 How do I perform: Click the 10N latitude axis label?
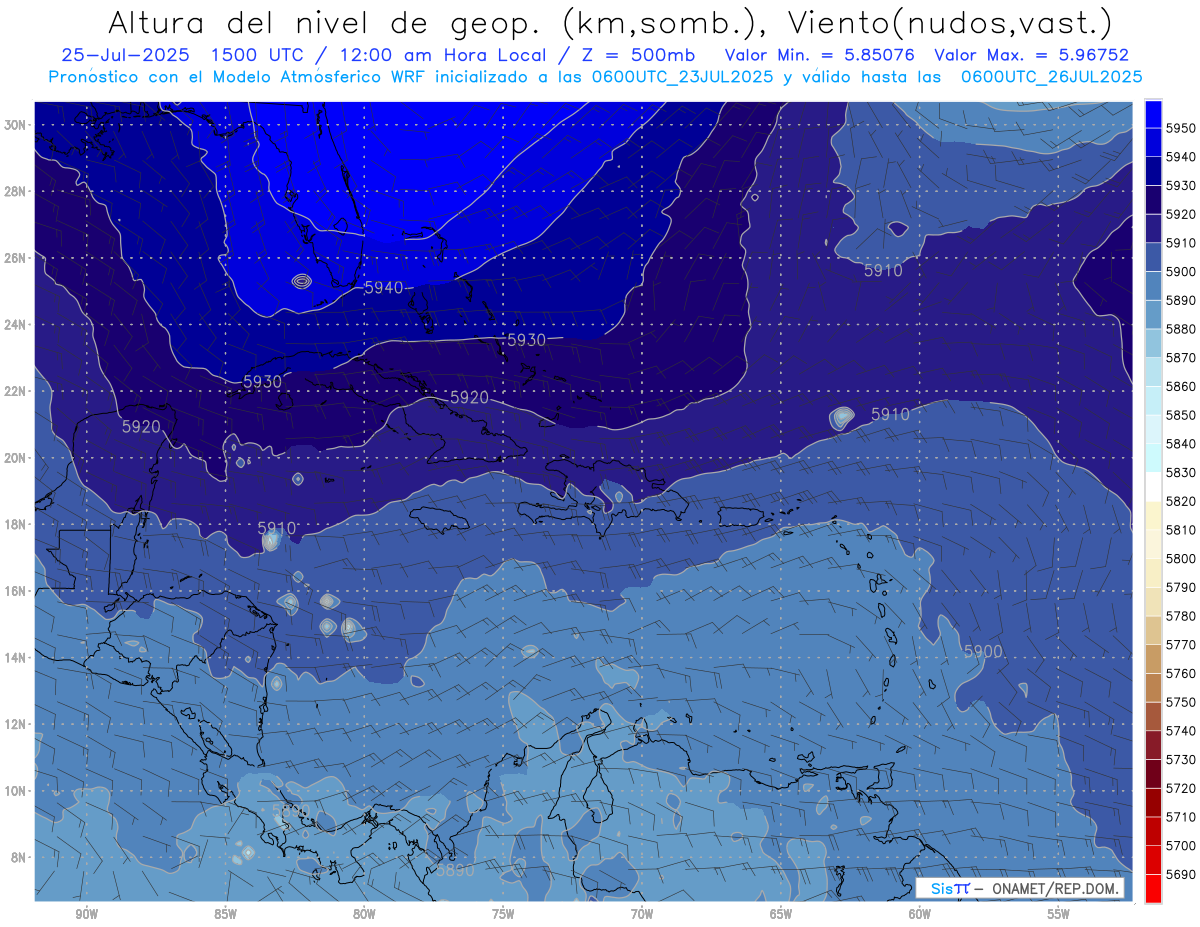16,791
